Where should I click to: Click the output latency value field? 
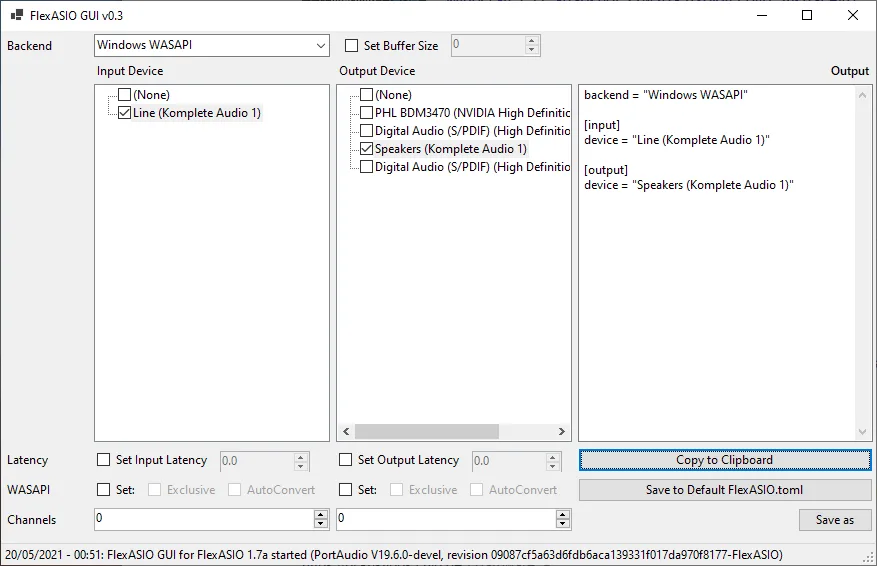pos(508,461)
